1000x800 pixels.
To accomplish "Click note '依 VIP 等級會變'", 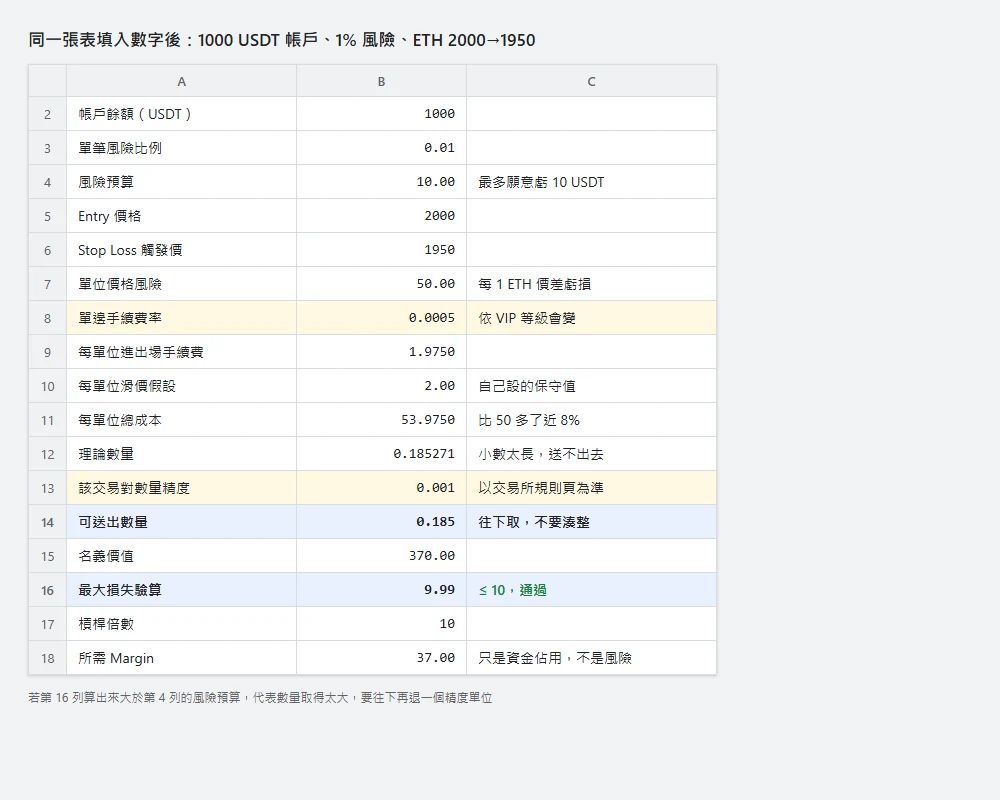I will click(591, 318).
